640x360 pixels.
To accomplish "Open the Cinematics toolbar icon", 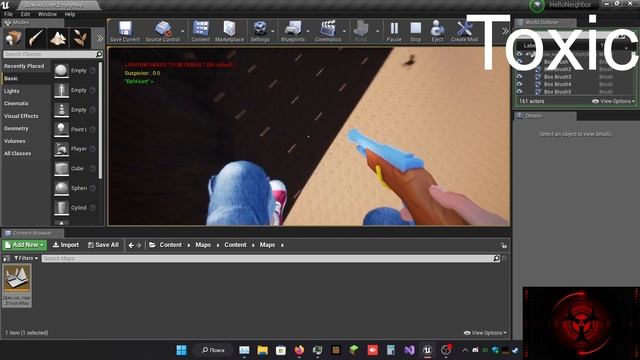I will [x=328, y=31].
